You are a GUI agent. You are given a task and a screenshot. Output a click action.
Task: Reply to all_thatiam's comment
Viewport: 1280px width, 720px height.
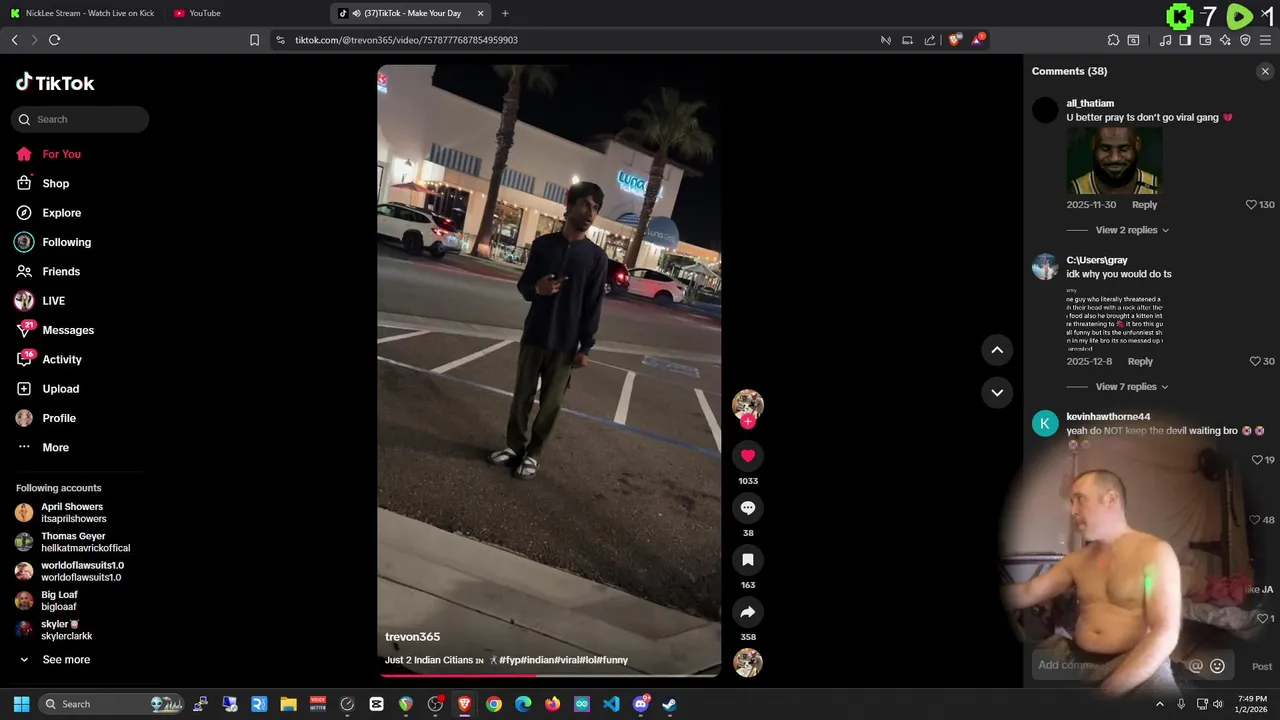point(1144,205)
